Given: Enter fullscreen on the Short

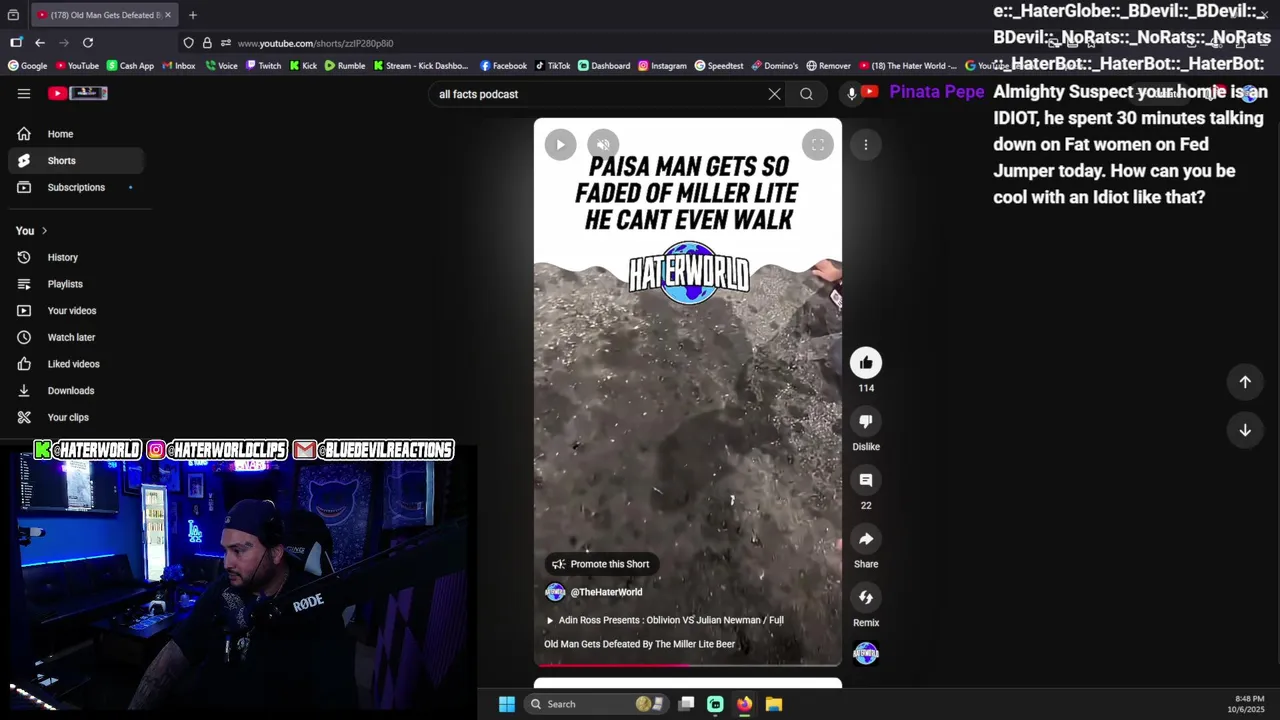Looking at the screenshot, I should (x=817, y=144).
